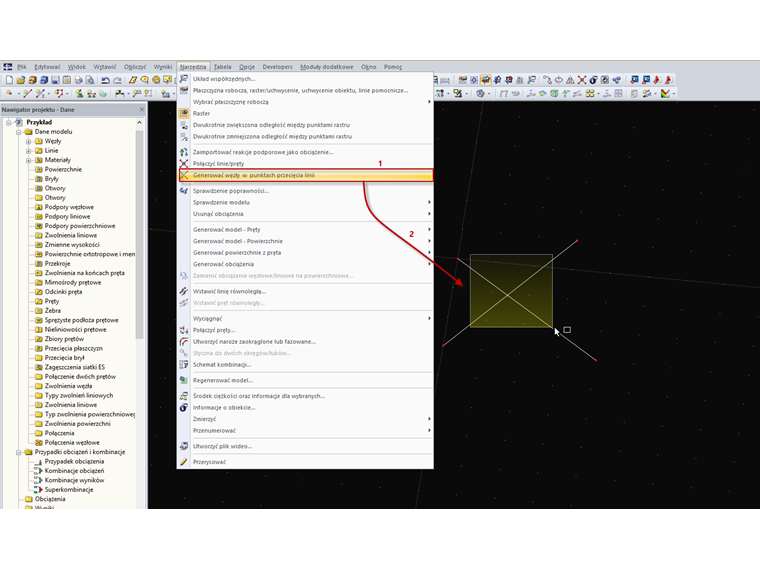760x570 pixels.
Task: Expand the Węzły tree node
Action: [28, 141]
